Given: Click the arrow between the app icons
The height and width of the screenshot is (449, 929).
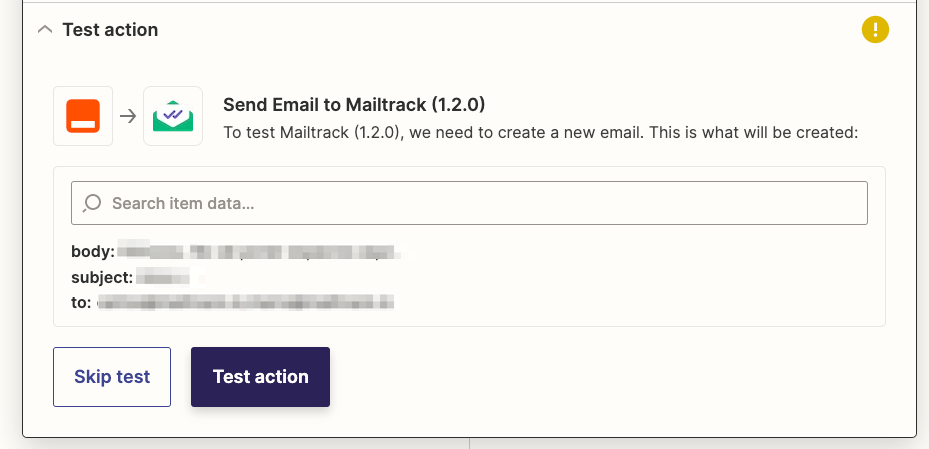Looking at the screenshot, I should pyautogui.click(x=128, y=116).
